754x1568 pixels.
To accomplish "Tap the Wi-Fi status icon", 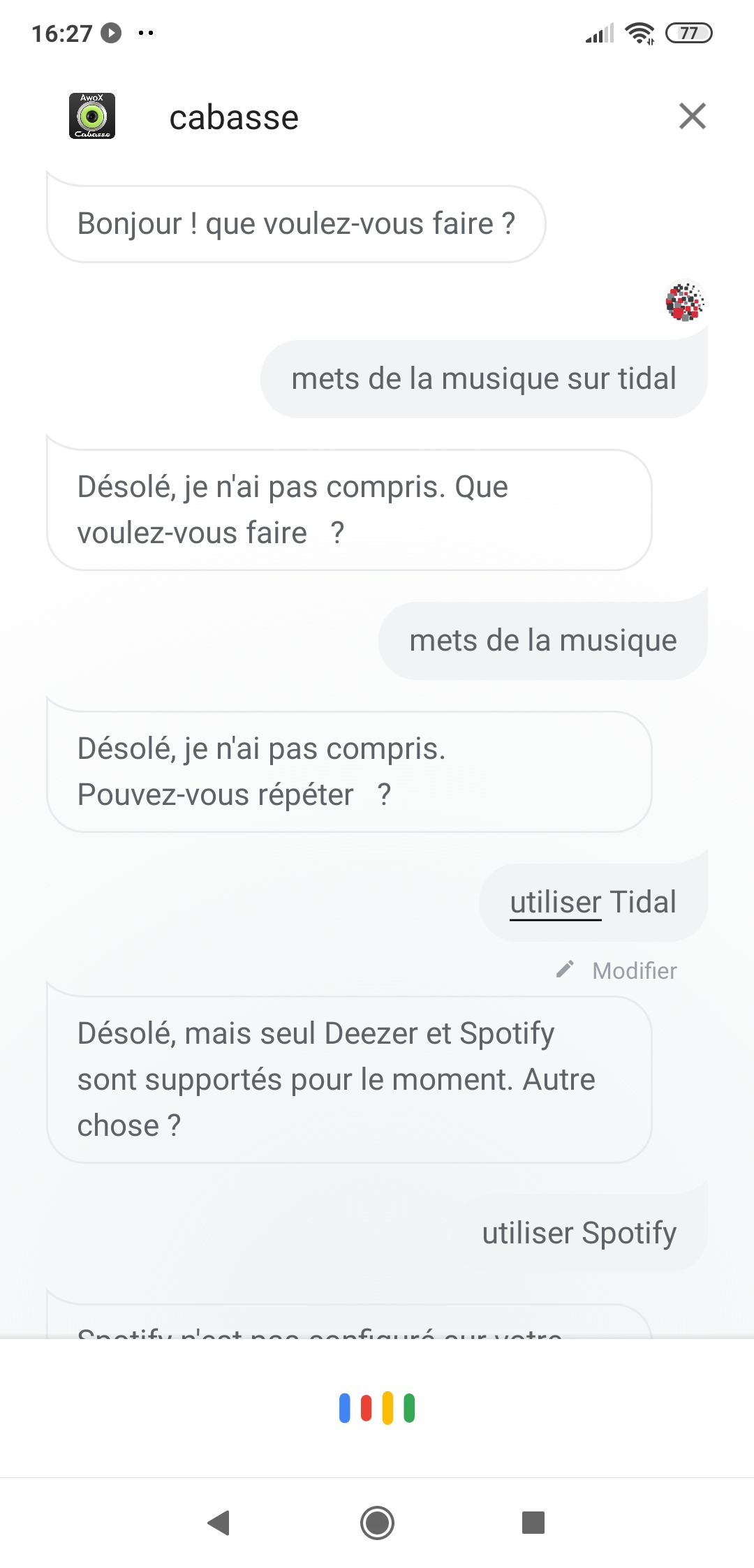I will click(640, 33).
